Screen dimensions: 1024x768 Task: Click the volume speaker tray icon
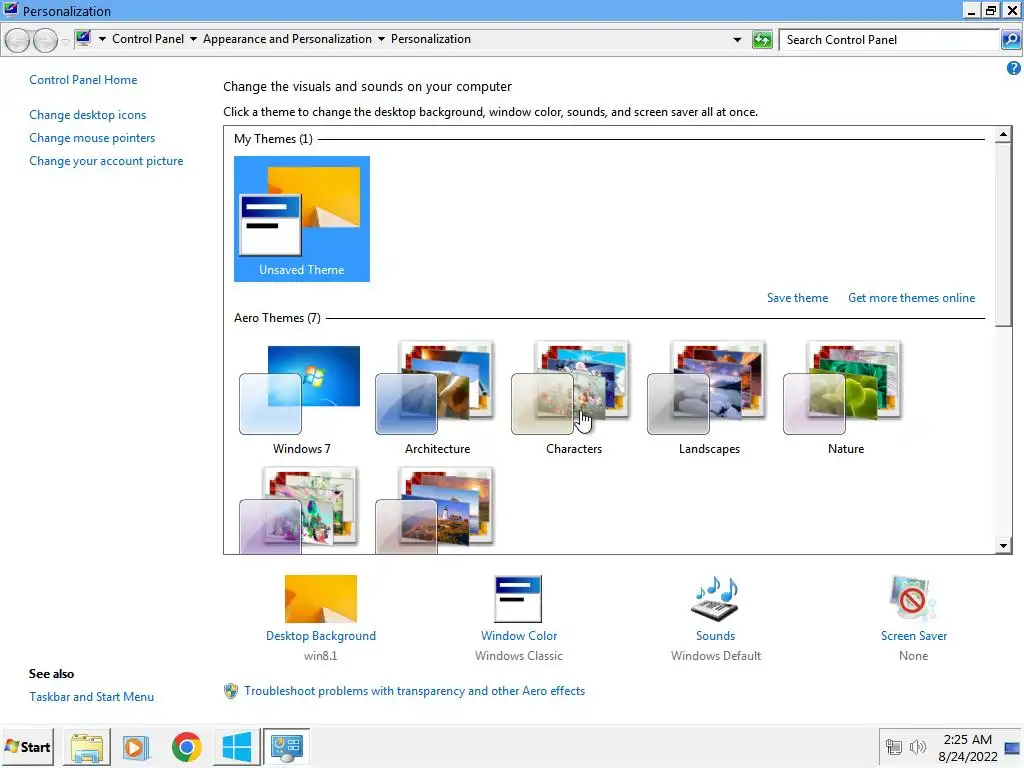pyautogui.click(x=918, y=746)
